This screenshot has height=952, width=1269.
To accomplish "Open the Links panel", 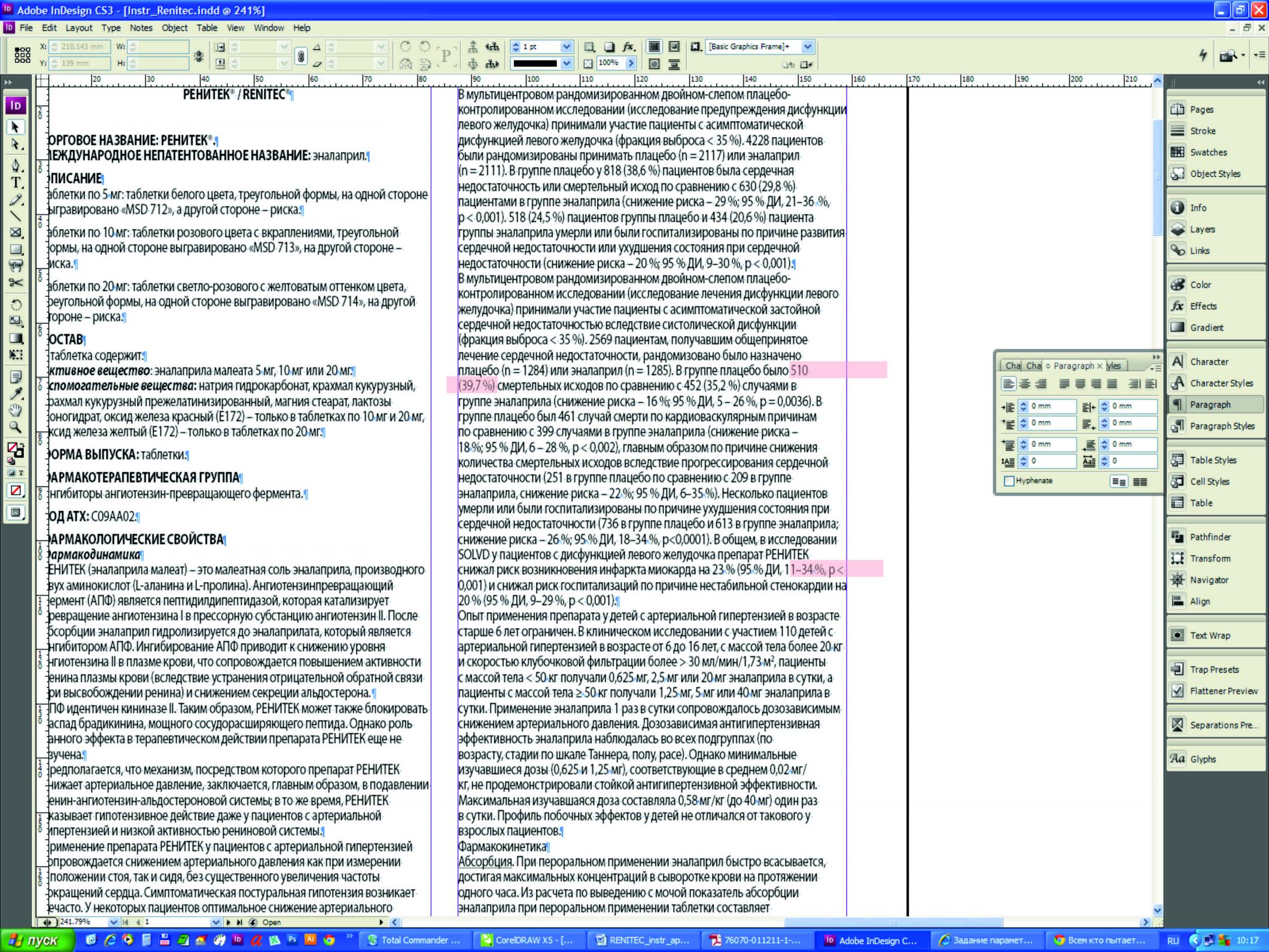I will pos(1215,251).
